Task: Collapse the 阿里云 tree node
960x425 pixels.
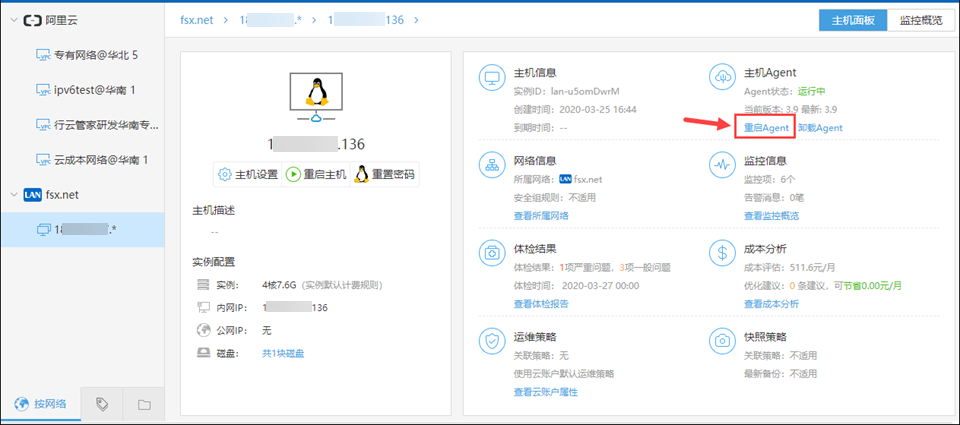Action: [x=13, y=20]
